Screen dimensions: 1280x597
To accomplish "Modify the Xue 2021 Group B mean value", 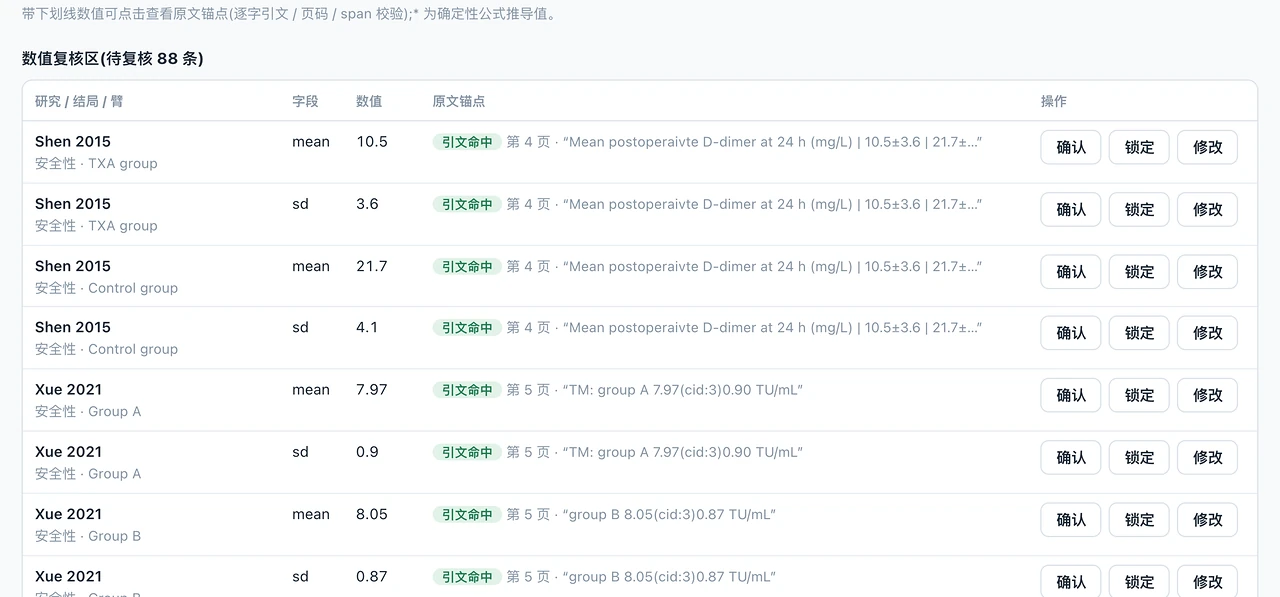I will pos(1207,519).
